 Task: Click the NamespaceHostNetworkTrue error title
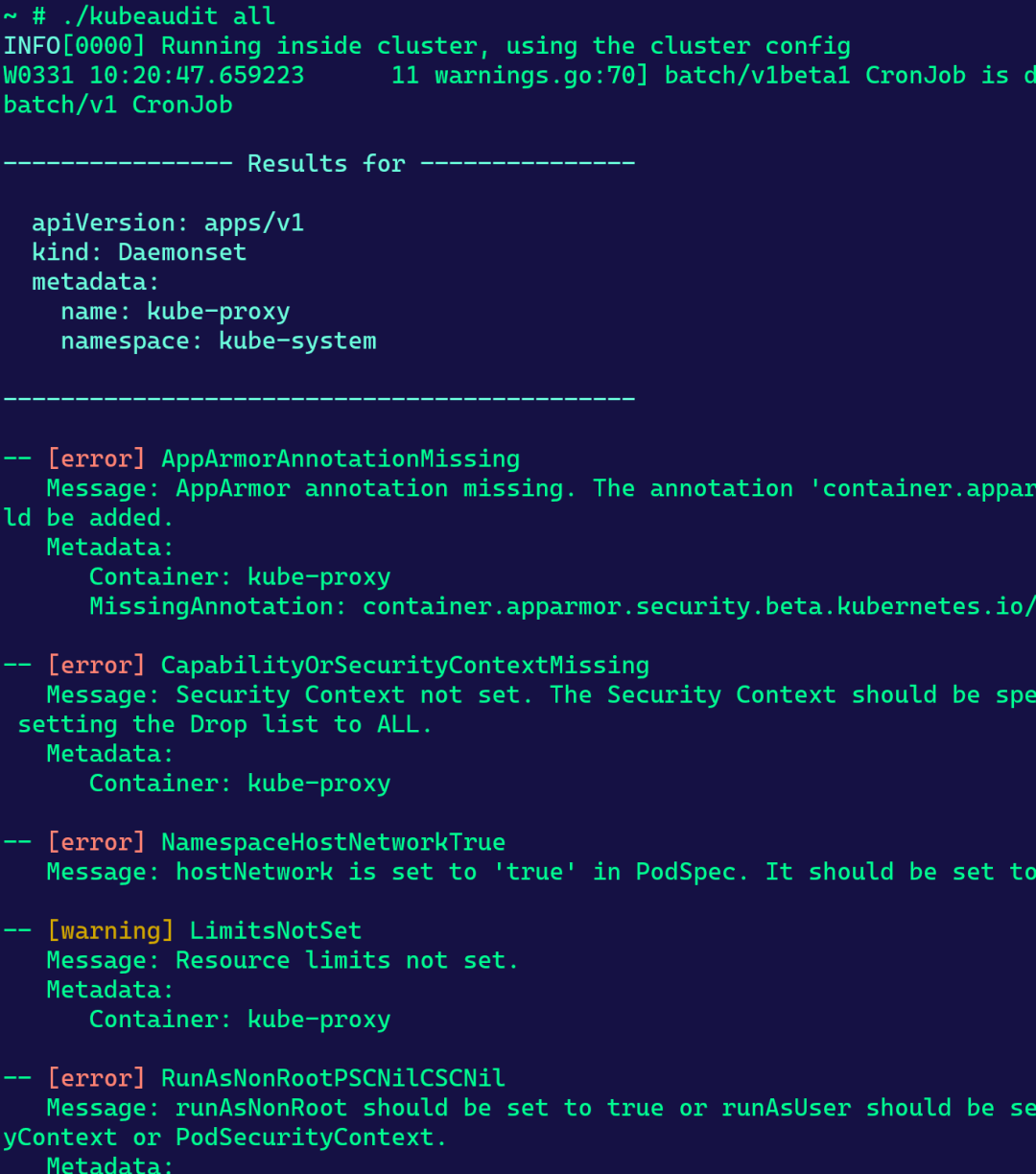click(x=333, y=842)
